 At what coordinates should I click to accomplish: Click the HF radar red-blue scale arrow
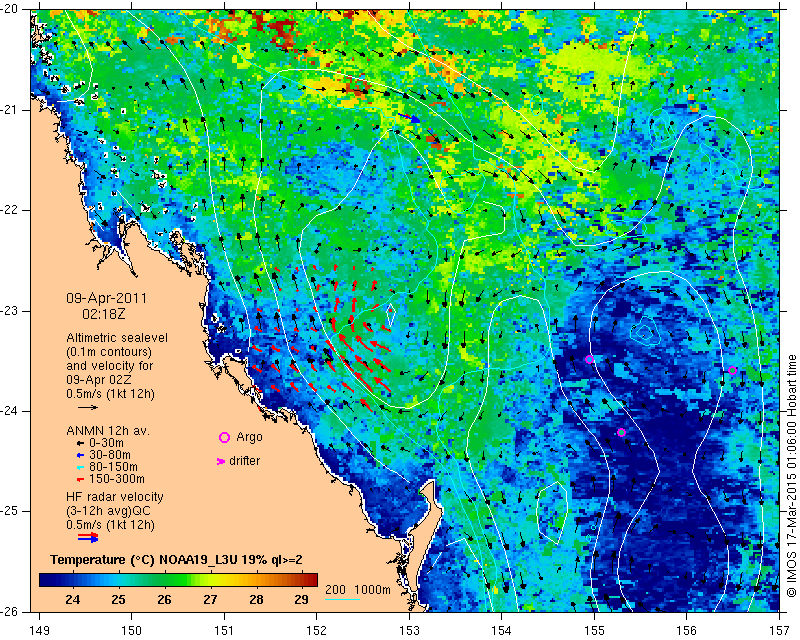(x=88, y=537)
